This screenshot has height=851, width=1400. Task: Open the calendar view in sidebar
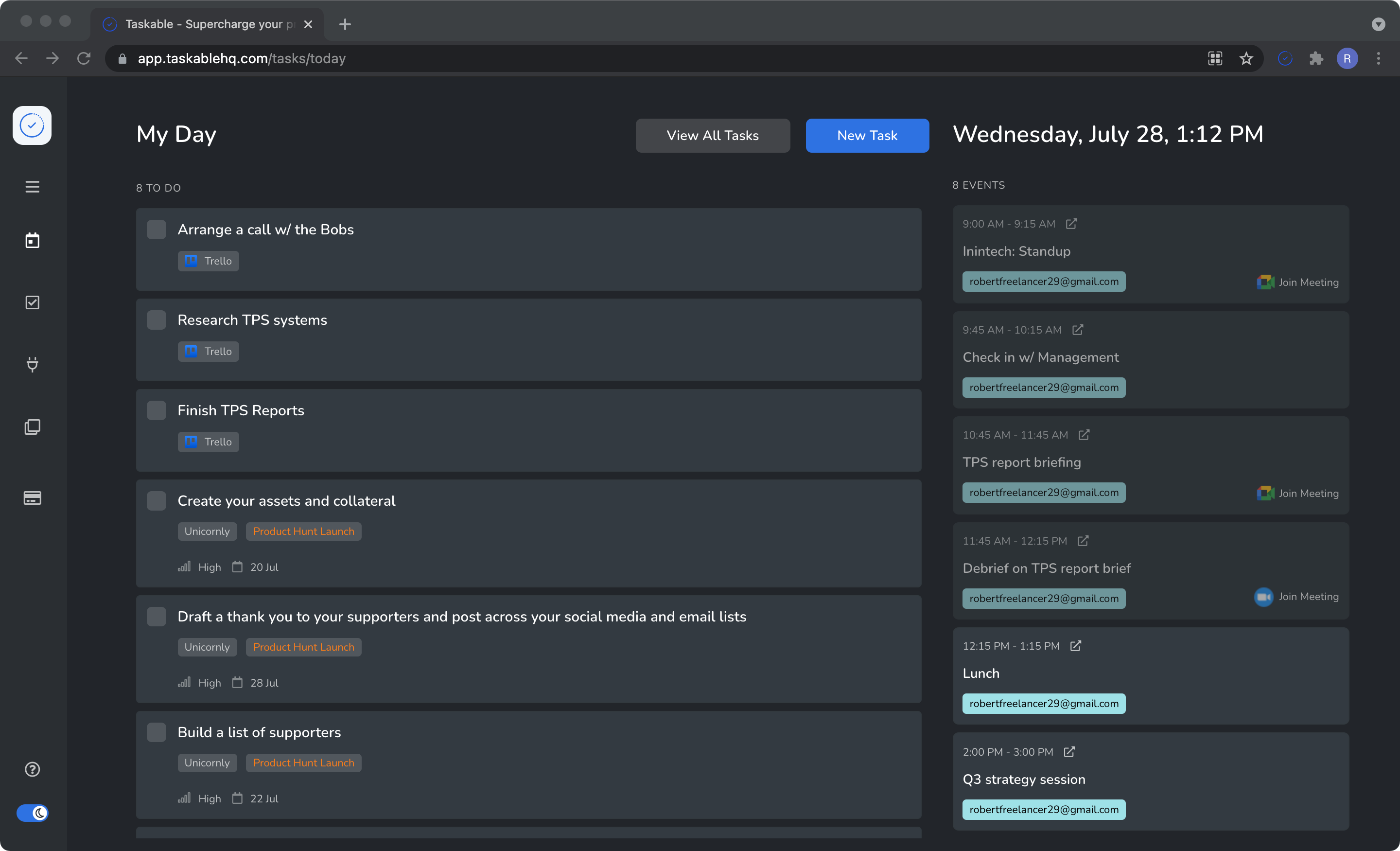(33, 240)
